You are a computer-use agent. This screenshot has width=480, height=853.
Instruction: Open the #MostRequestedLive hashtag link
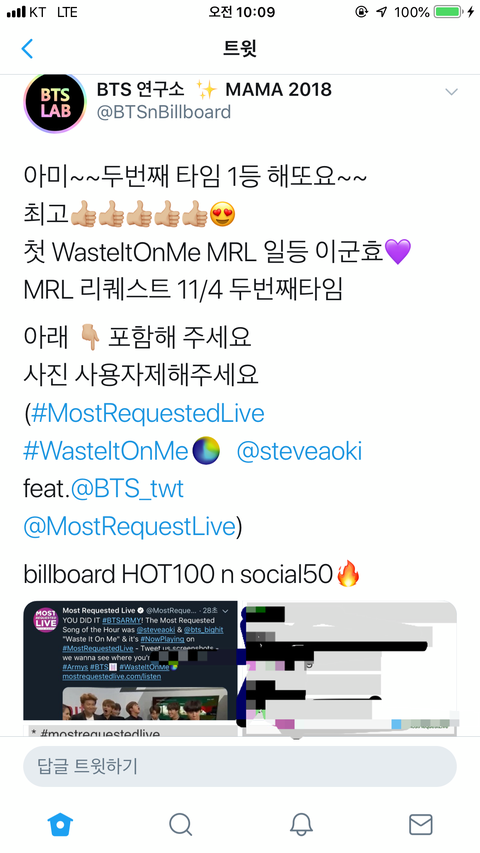click(x=148, y=413)
